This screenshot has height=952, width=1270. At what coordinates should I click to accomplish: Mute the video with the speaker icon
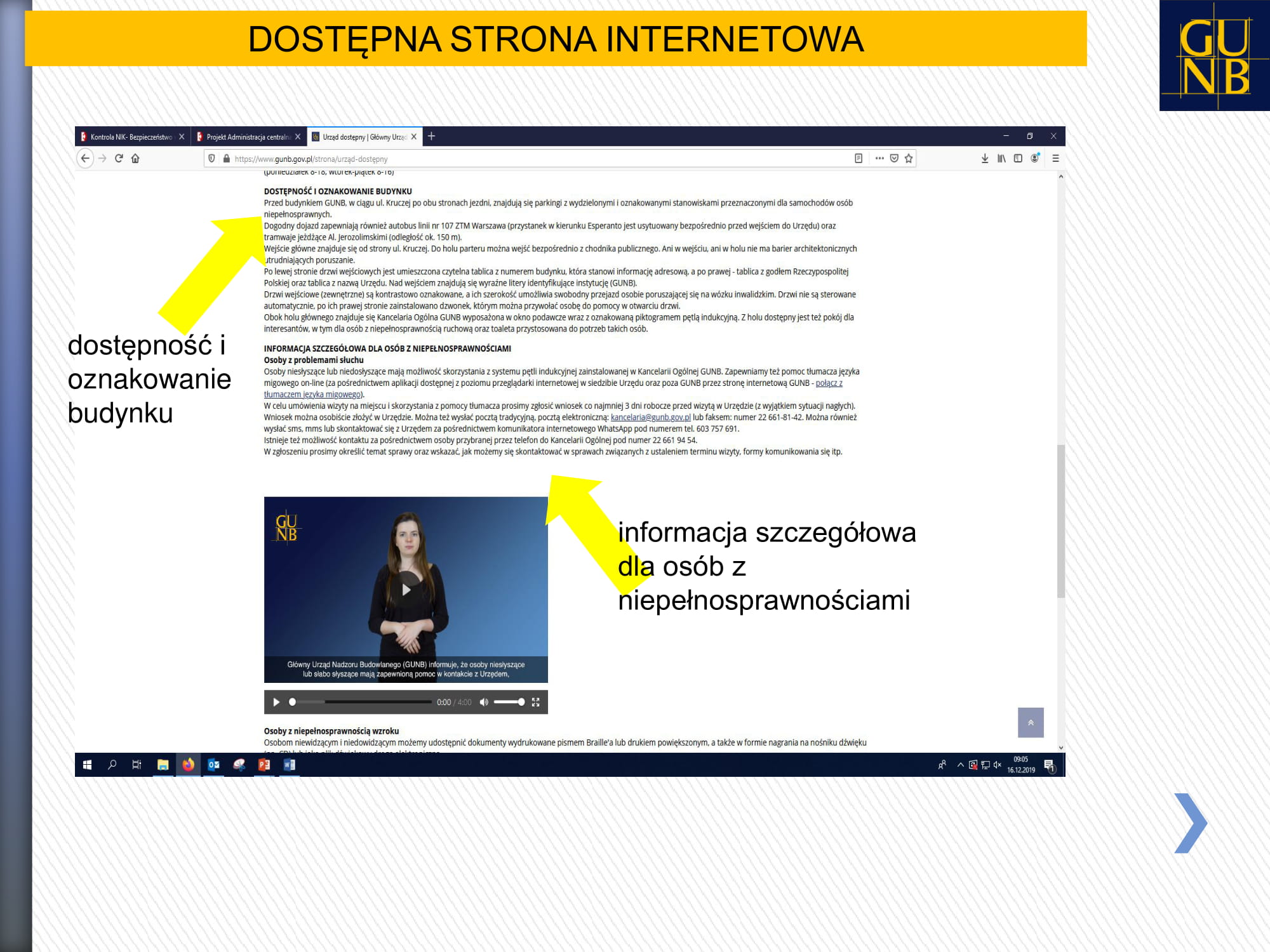pos(484,702)
